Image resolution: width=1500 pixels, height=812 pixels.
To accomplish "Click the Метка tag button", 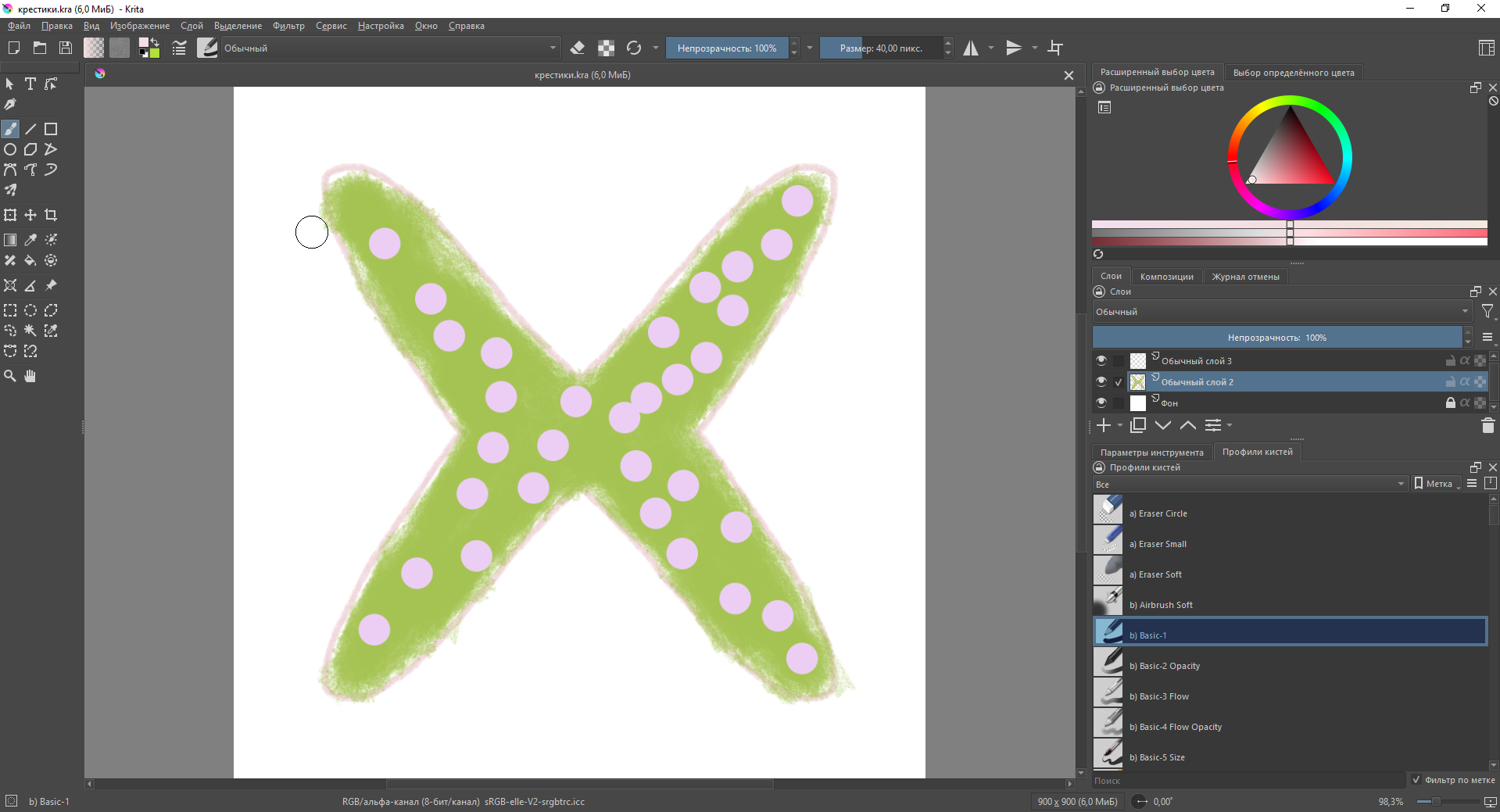I will click(x=1437, y=484).
